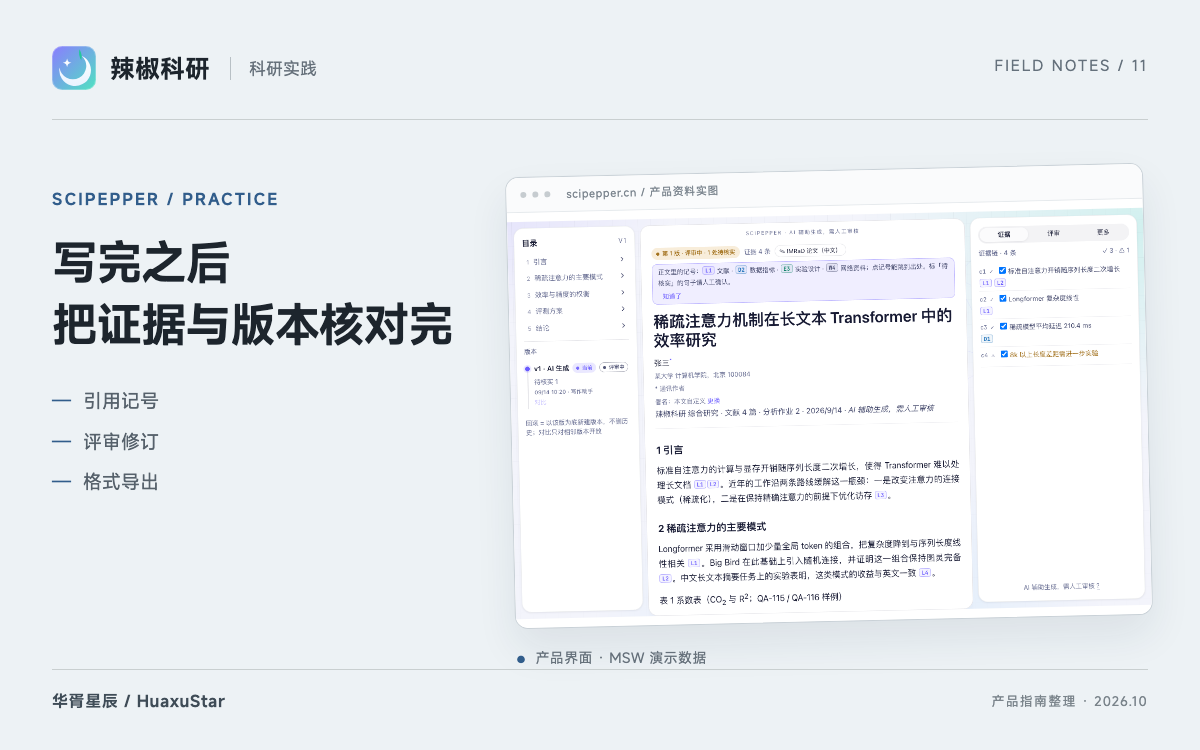Click the 科研实践 header label
Image resolution: width=1200 pixels, height=750 pixels.
click(282, 68)
